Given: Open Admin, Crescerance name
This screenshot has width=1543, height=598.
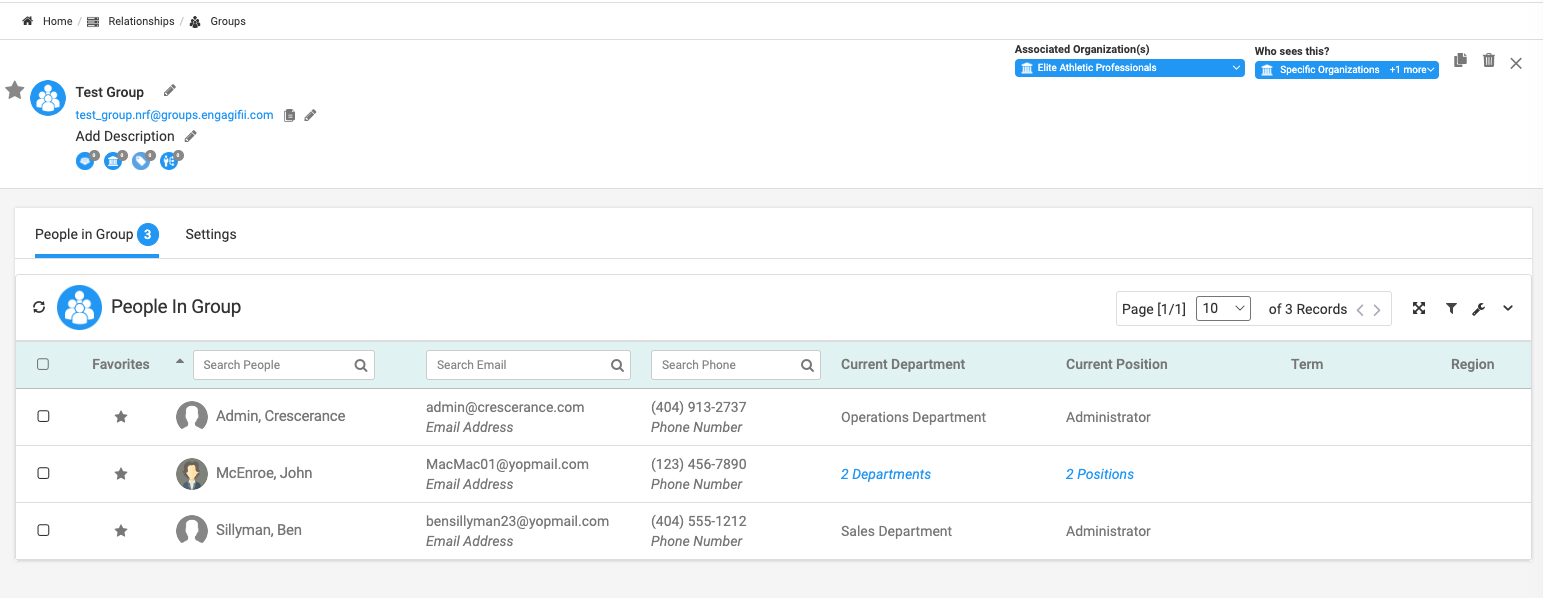Looking at the screenshot, I should pos(281,416).
